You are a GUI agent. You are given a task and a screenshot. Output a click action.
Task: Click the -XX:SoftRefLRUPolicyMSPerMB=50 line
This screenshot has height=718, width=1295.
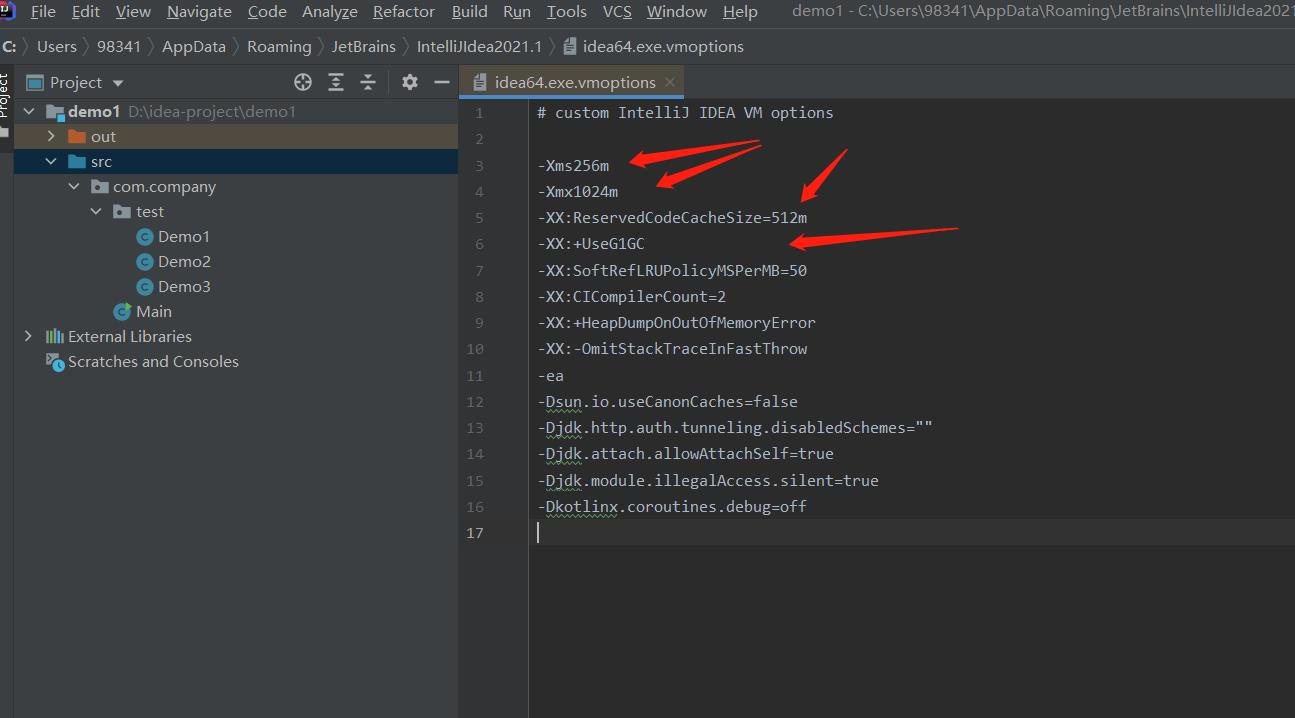tap(672, 271)
